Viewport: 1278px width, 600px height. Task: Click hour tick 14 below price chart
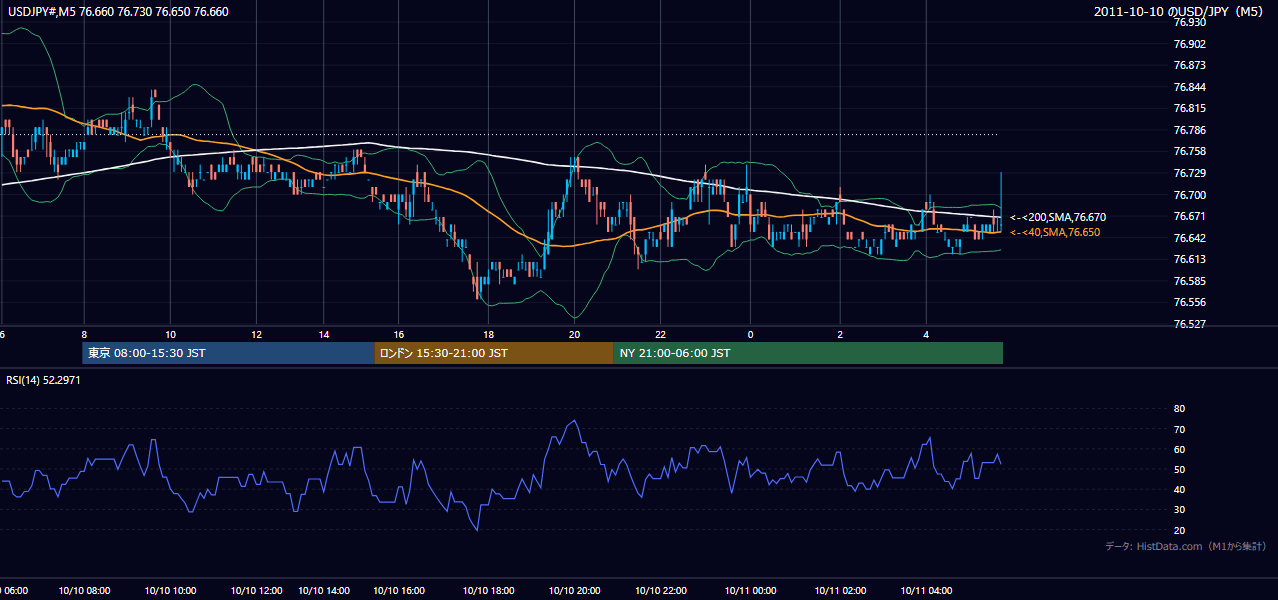pyautogui.click(x=324, y=334)
